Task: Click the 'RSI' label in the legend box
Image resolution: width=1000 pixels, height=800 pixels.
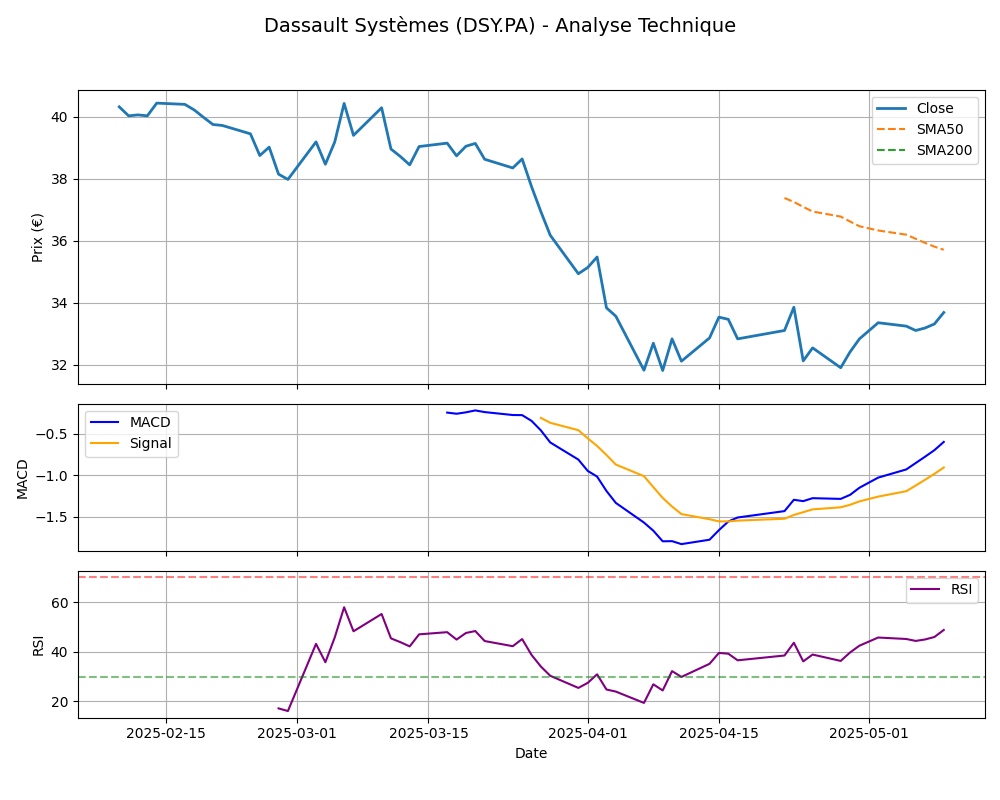Action: (x=961, y=589)
